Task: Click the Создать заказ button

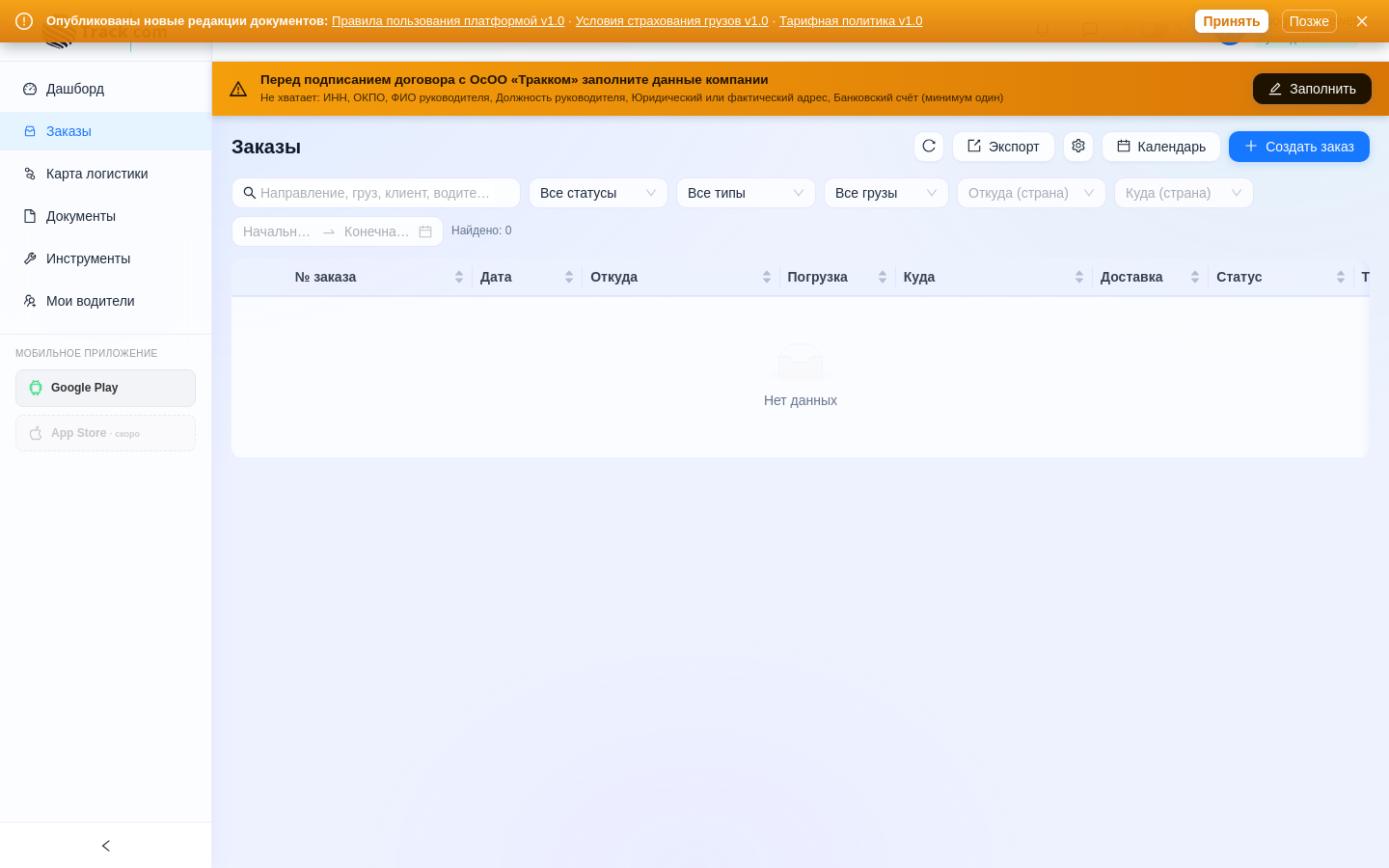Action: [x=1299, y=147]
